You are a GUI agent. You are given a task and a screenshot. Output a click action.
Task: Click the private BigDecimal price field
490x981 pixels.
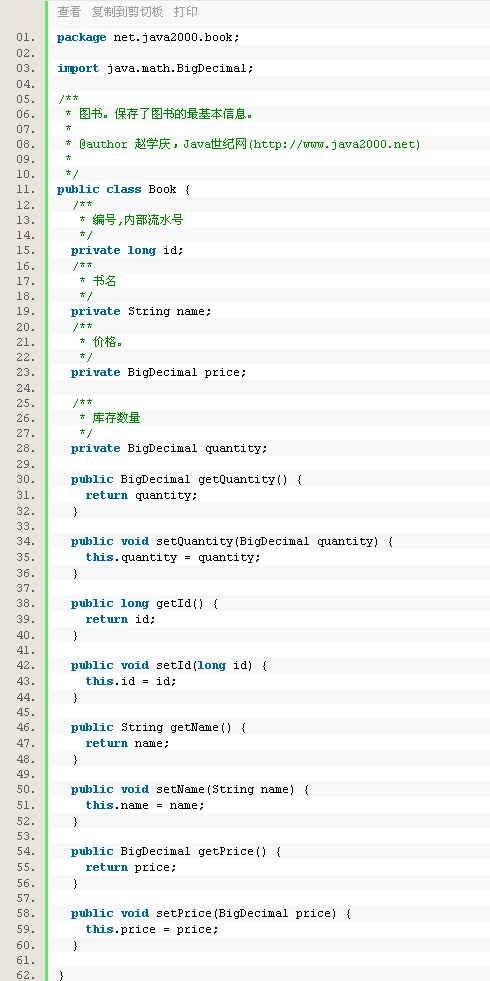click(159, 372)
